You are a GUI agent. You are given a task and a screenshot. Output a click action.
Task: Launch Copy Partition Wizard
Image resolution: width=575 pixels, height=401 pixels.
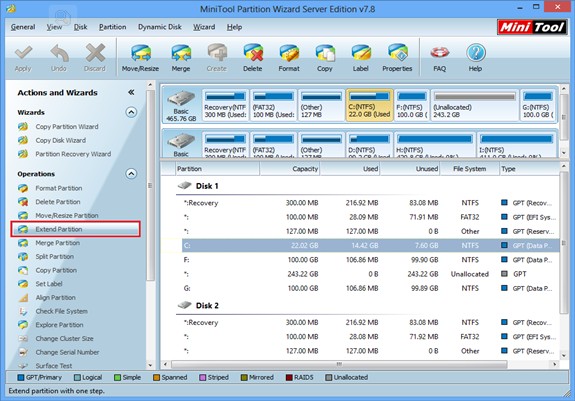[x=67, y=127]
